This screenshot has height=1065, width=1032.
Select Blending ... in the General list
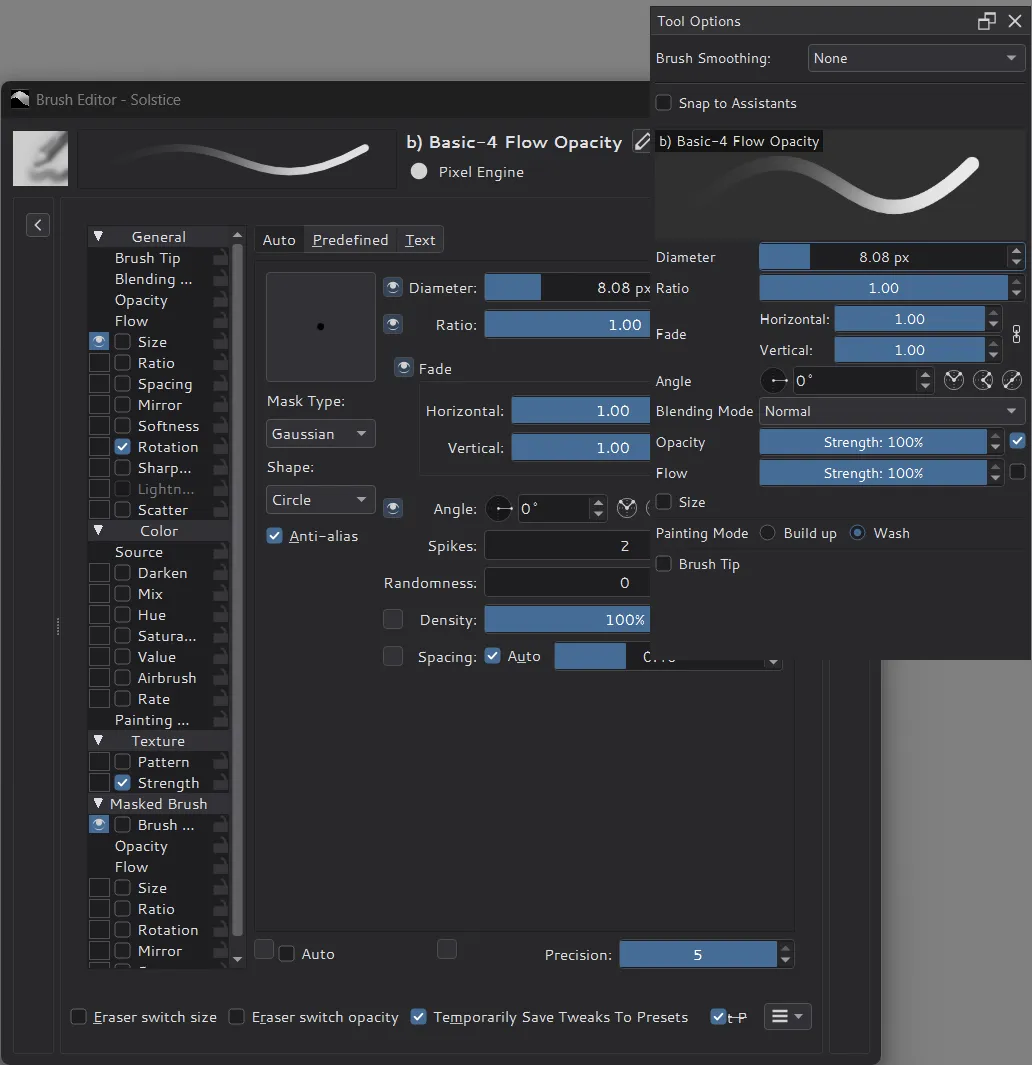coord(154,279)
